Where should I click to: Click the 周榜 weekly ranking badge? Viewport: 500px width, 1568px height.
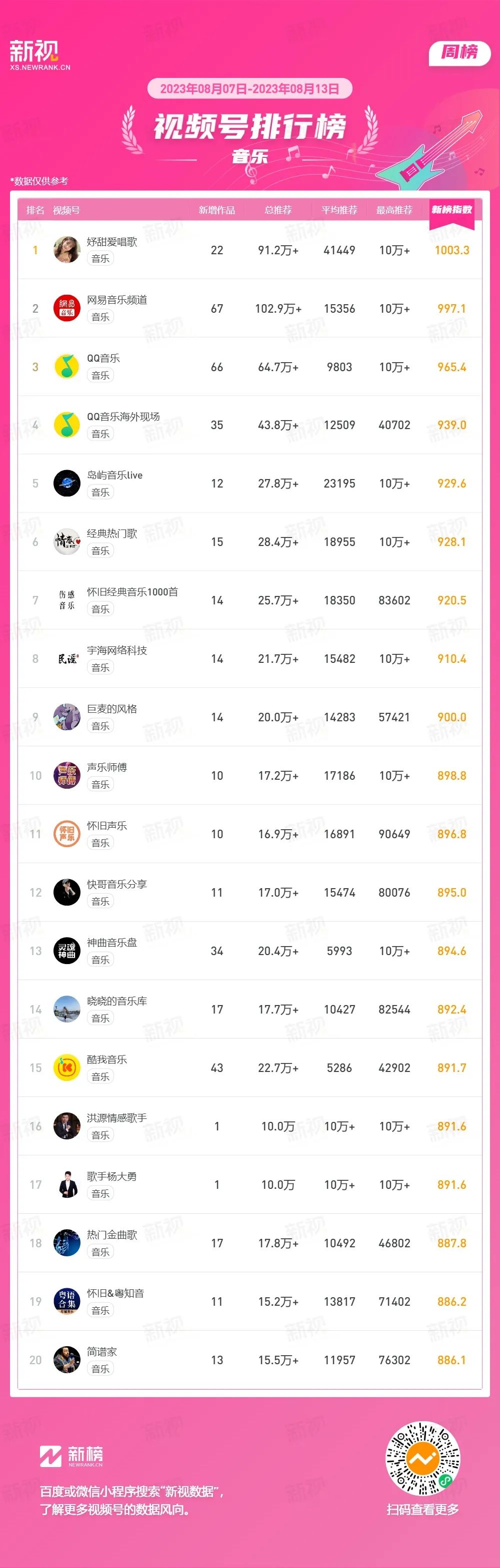click(459, 52)
